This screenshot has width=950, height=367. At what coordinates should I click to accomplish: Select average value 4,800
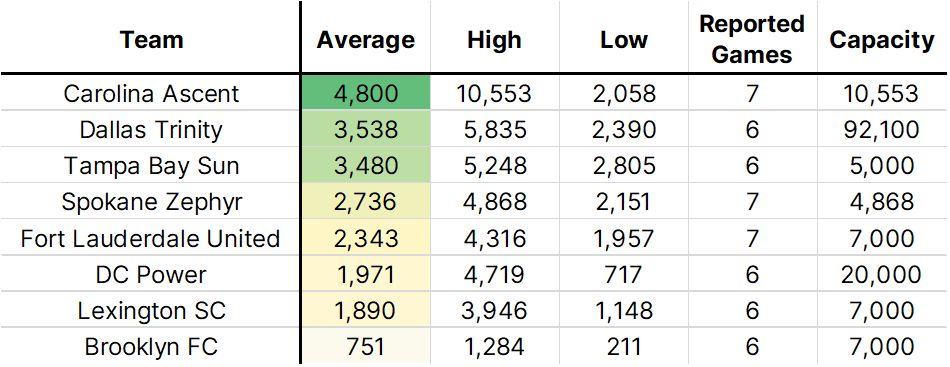(366, 94)
